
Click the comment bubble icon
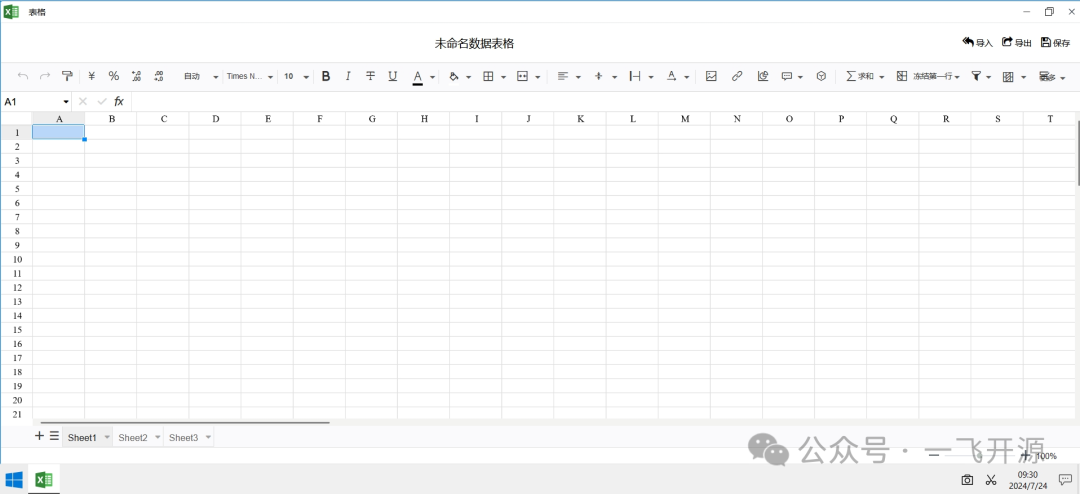pos(787,76)
